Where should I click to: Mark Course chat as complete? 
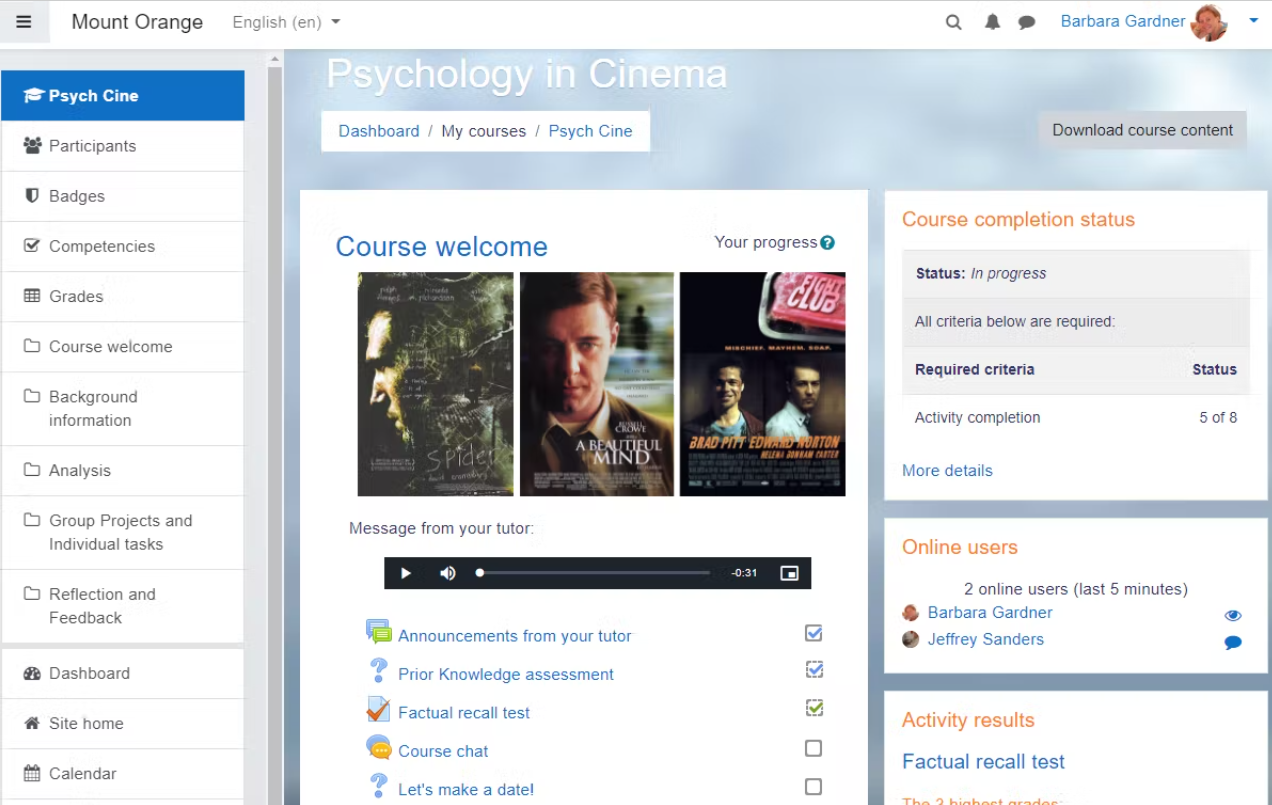tap(814, 748)
